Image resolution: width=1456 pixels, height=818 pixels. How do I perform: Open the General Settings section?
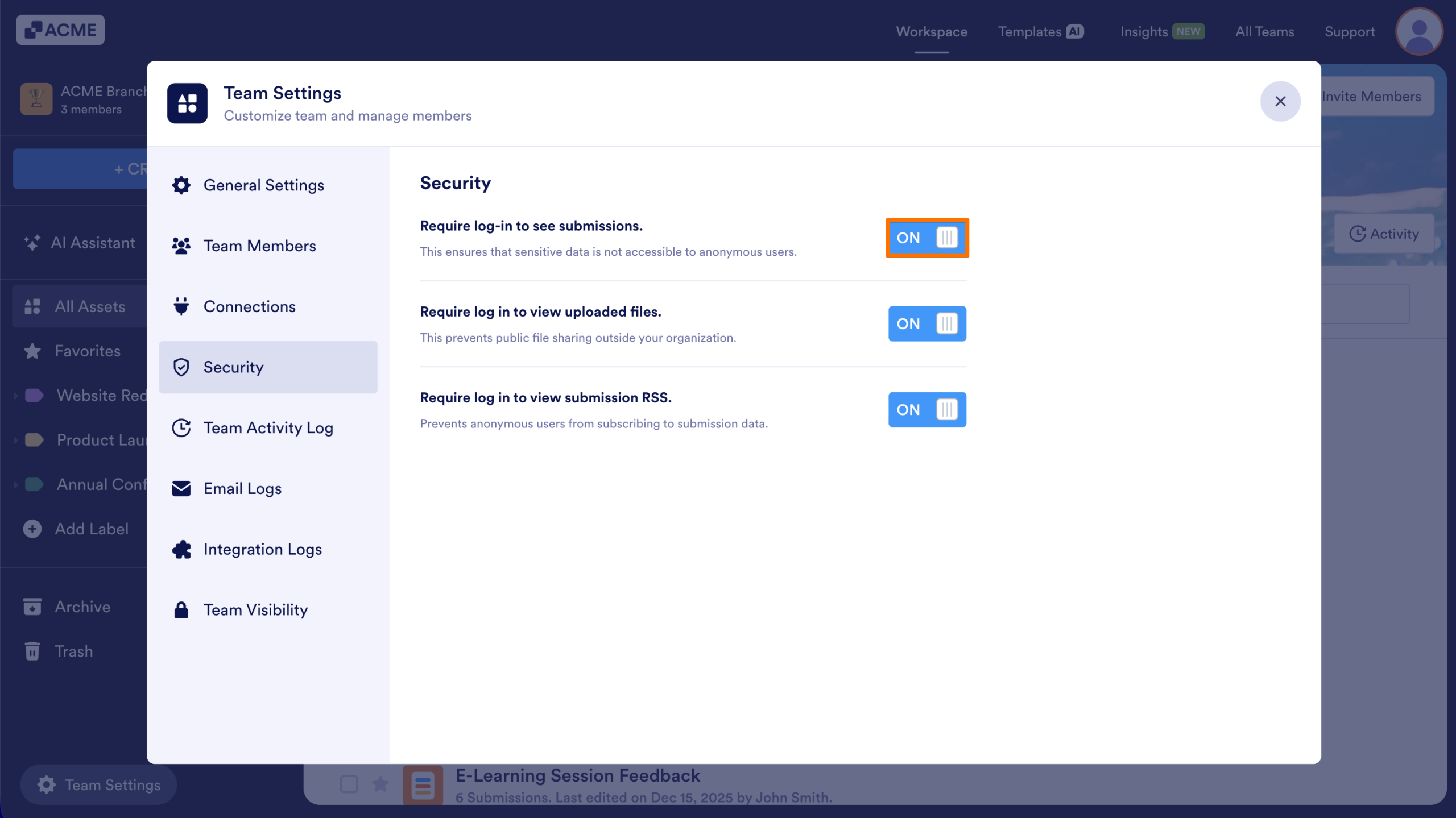[x=268, y=185]
